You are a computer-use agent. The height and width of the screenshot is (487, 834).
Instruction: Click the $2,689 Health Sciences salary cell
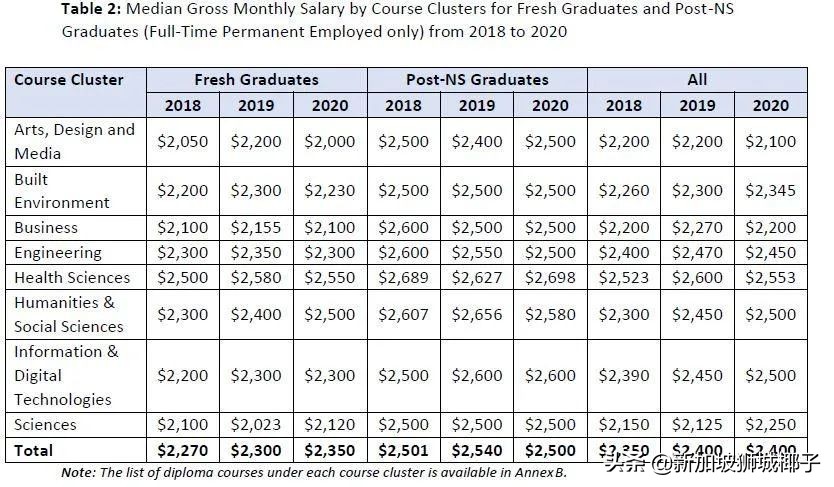(x=403, y=277)
